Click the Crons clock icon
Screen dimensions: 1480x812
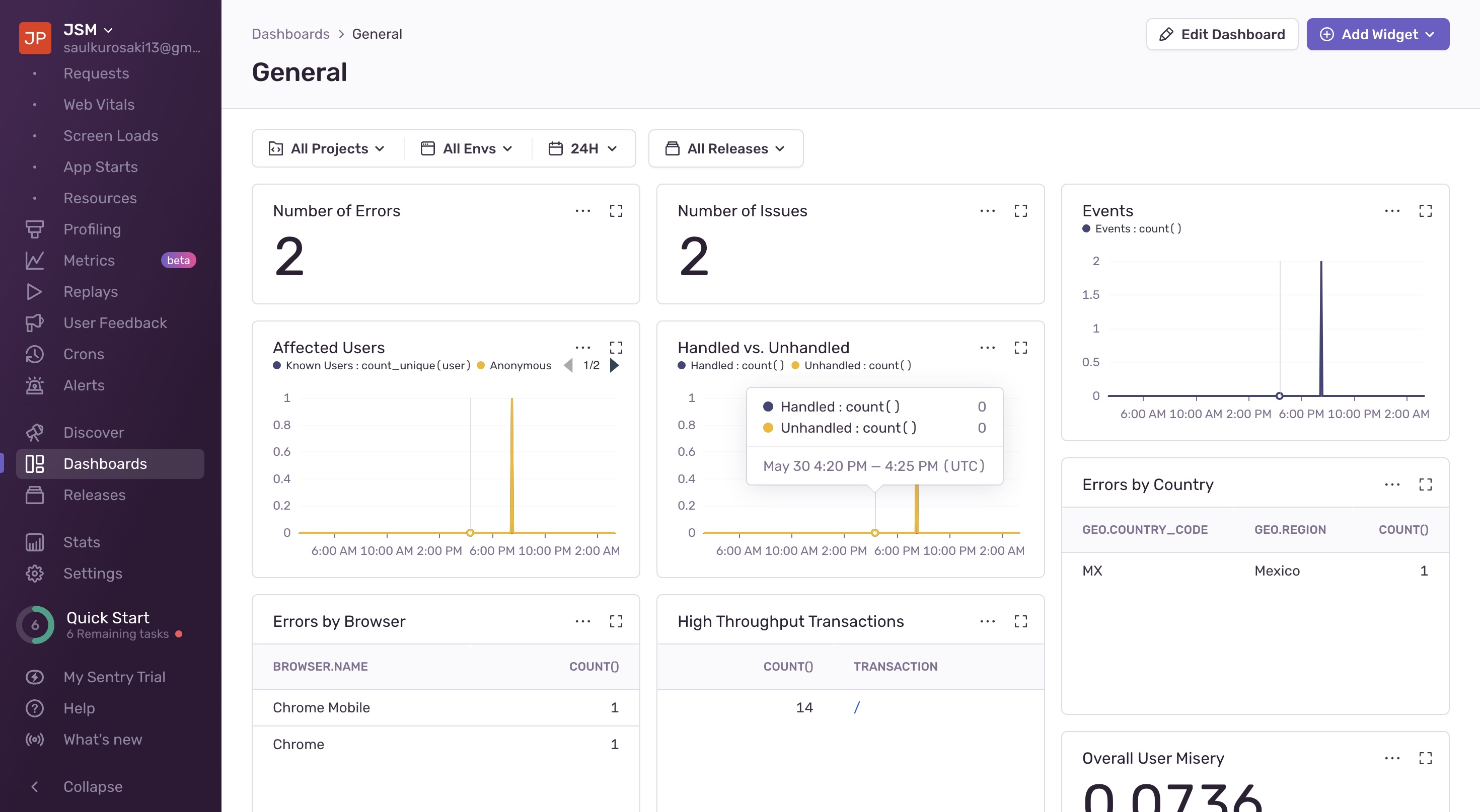tap(34, 354)
